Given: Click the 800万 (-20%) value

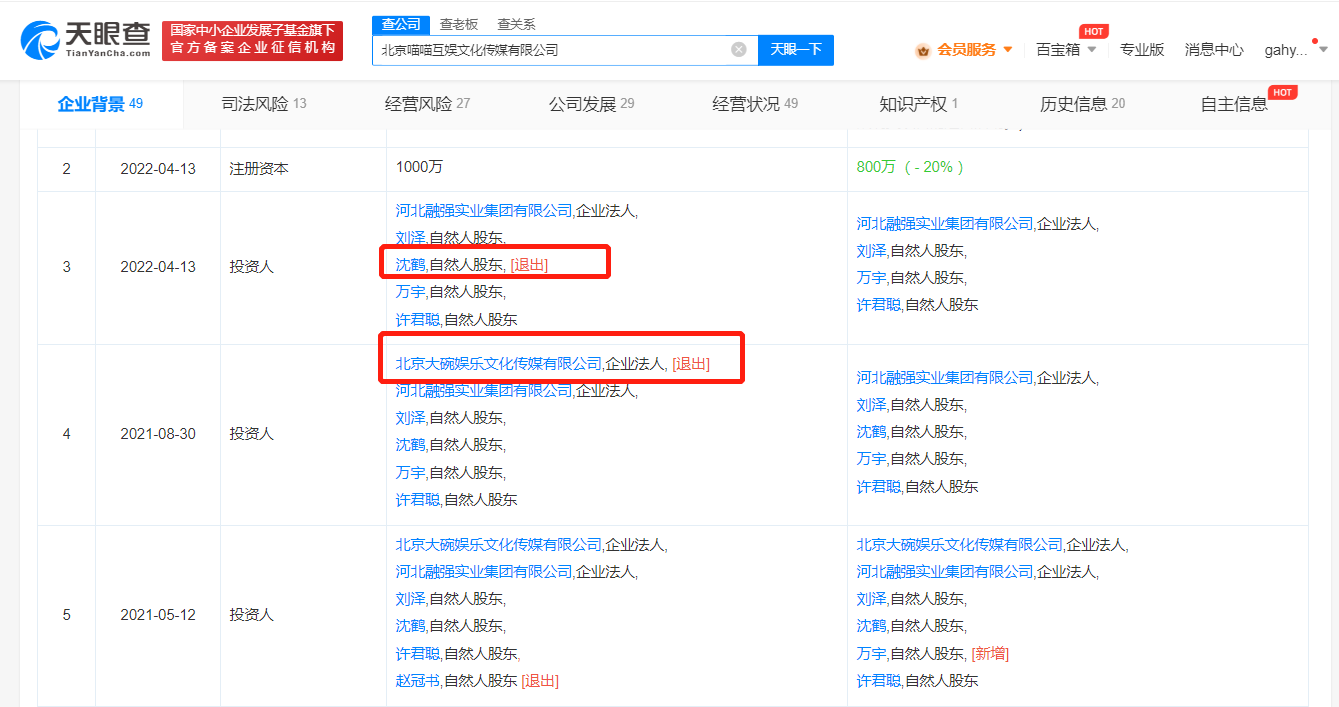Looking at the screenshot, I should [910, 167].
